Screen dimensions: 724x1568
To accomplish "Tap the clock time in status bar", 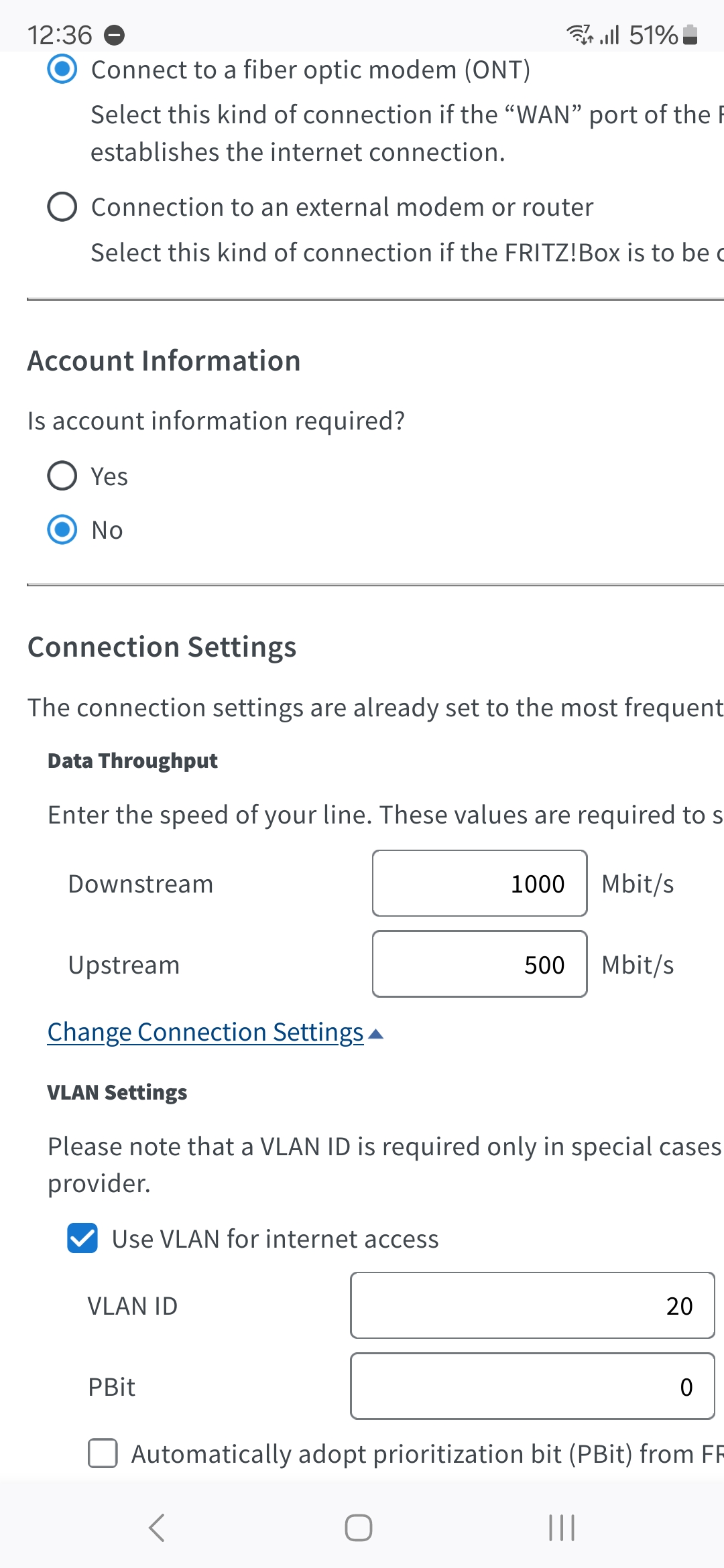I will (60, 35).
